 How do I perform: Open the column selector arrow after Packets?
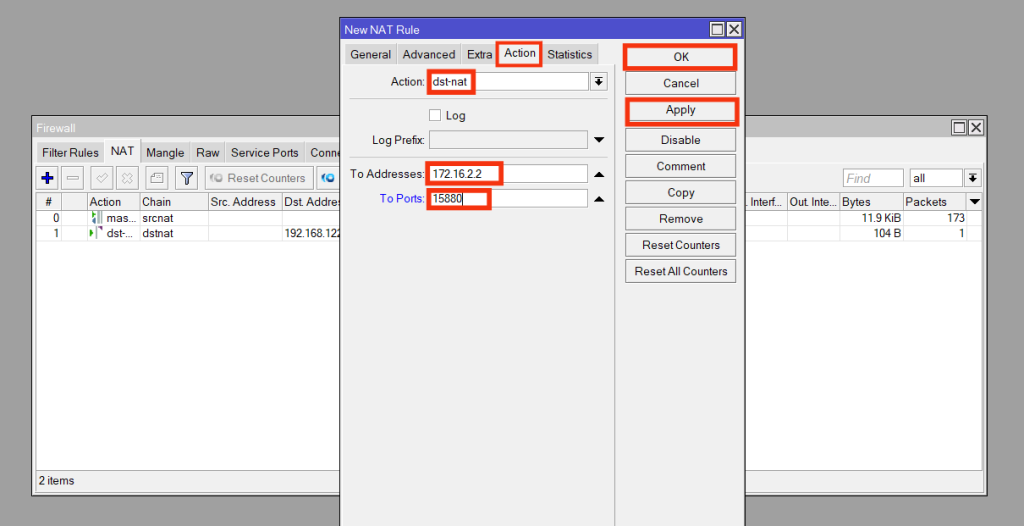(975, 202)
